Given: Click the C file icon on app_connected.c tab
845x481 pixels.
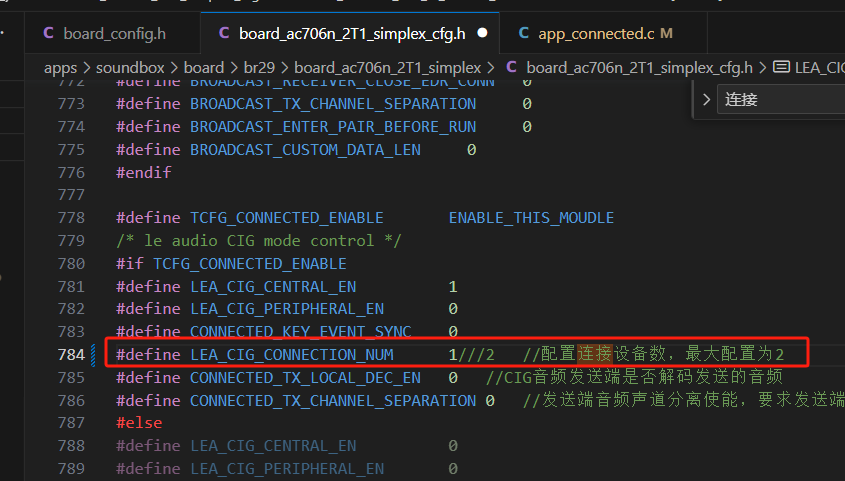Looking at the screenshot, I should pos(523,33).
